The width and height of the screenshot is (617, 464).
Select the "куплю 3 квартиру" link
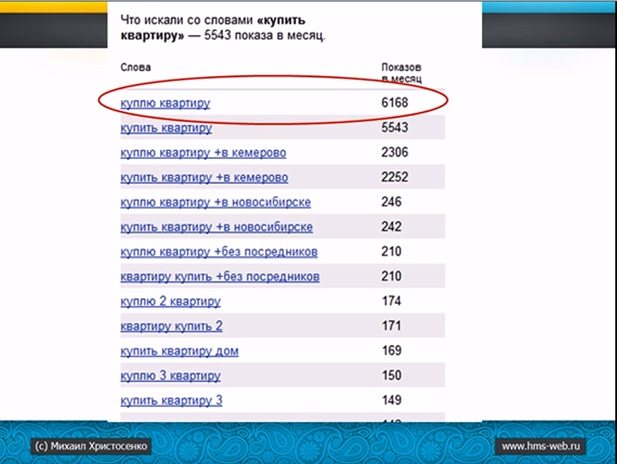point(170,376)
